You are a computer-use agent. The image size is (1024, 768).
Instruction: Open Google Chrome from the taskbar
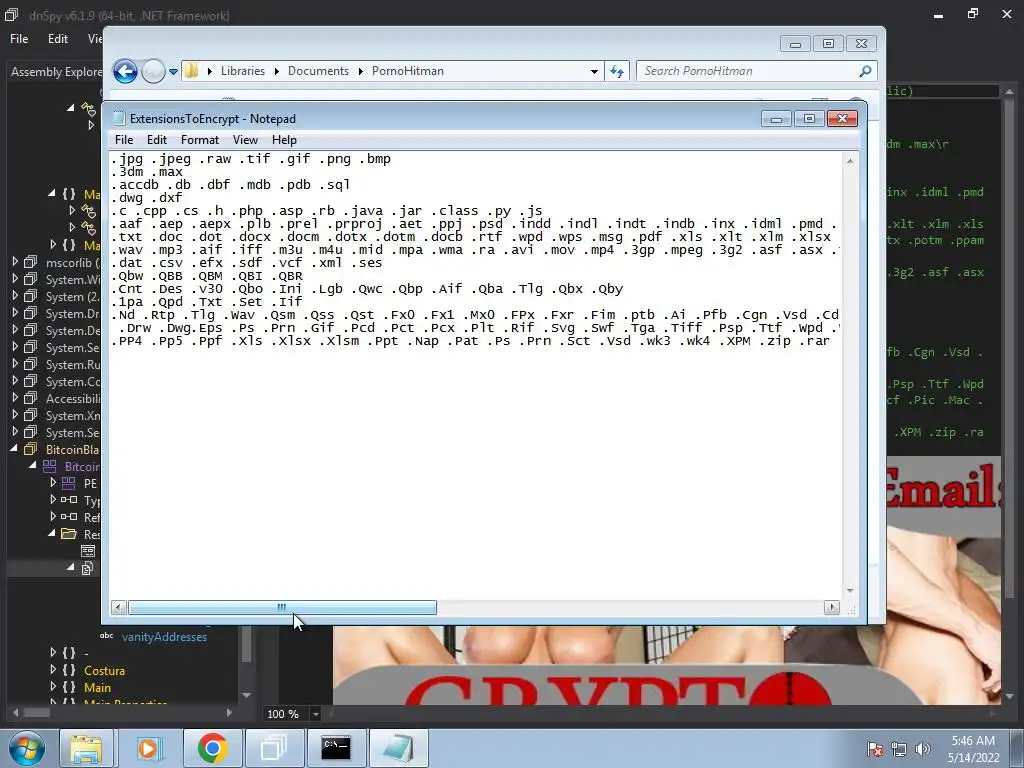pyautogui.click(x=212, y=748)
